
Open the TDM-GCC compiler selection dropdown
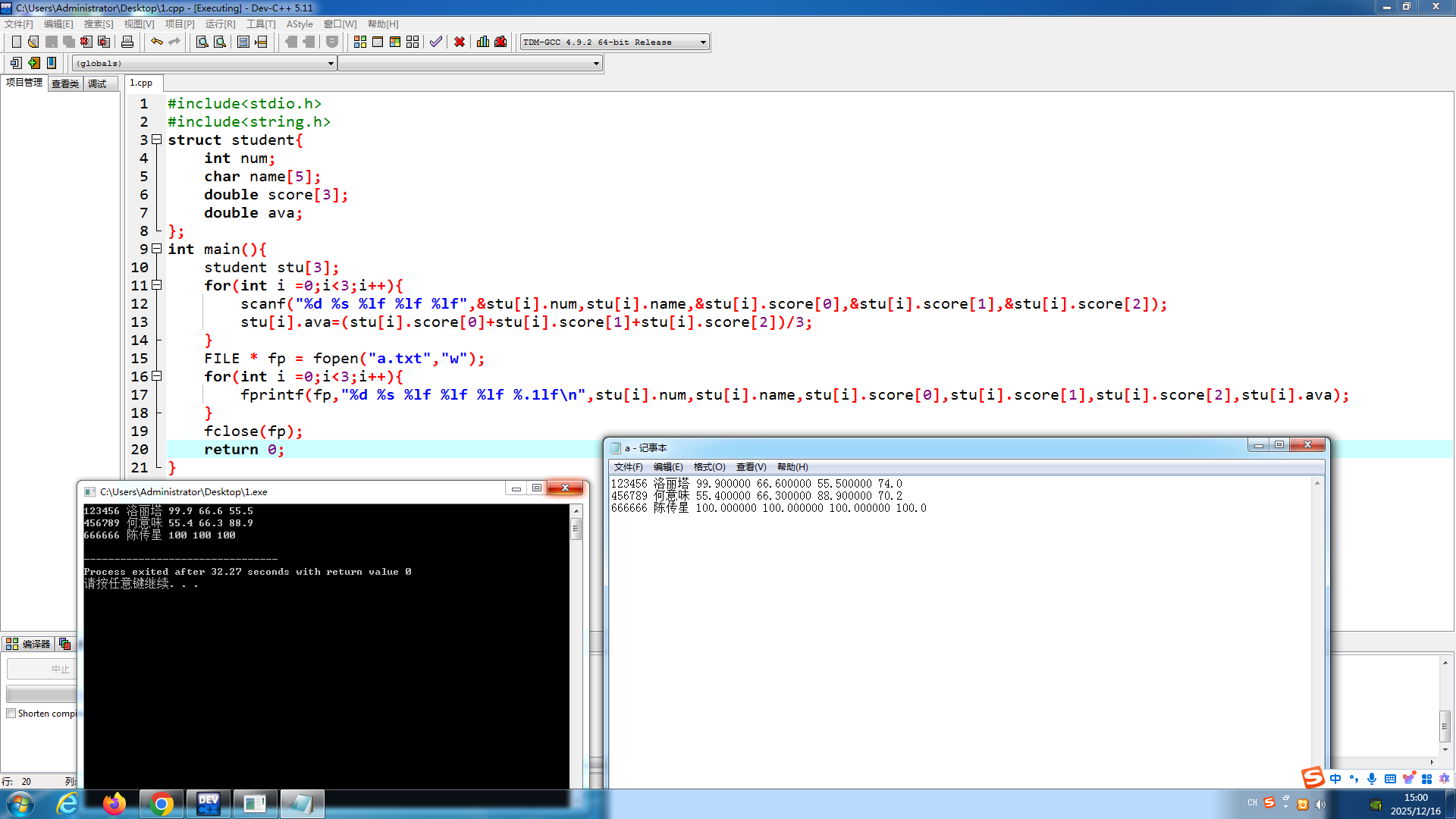[703, 42]
